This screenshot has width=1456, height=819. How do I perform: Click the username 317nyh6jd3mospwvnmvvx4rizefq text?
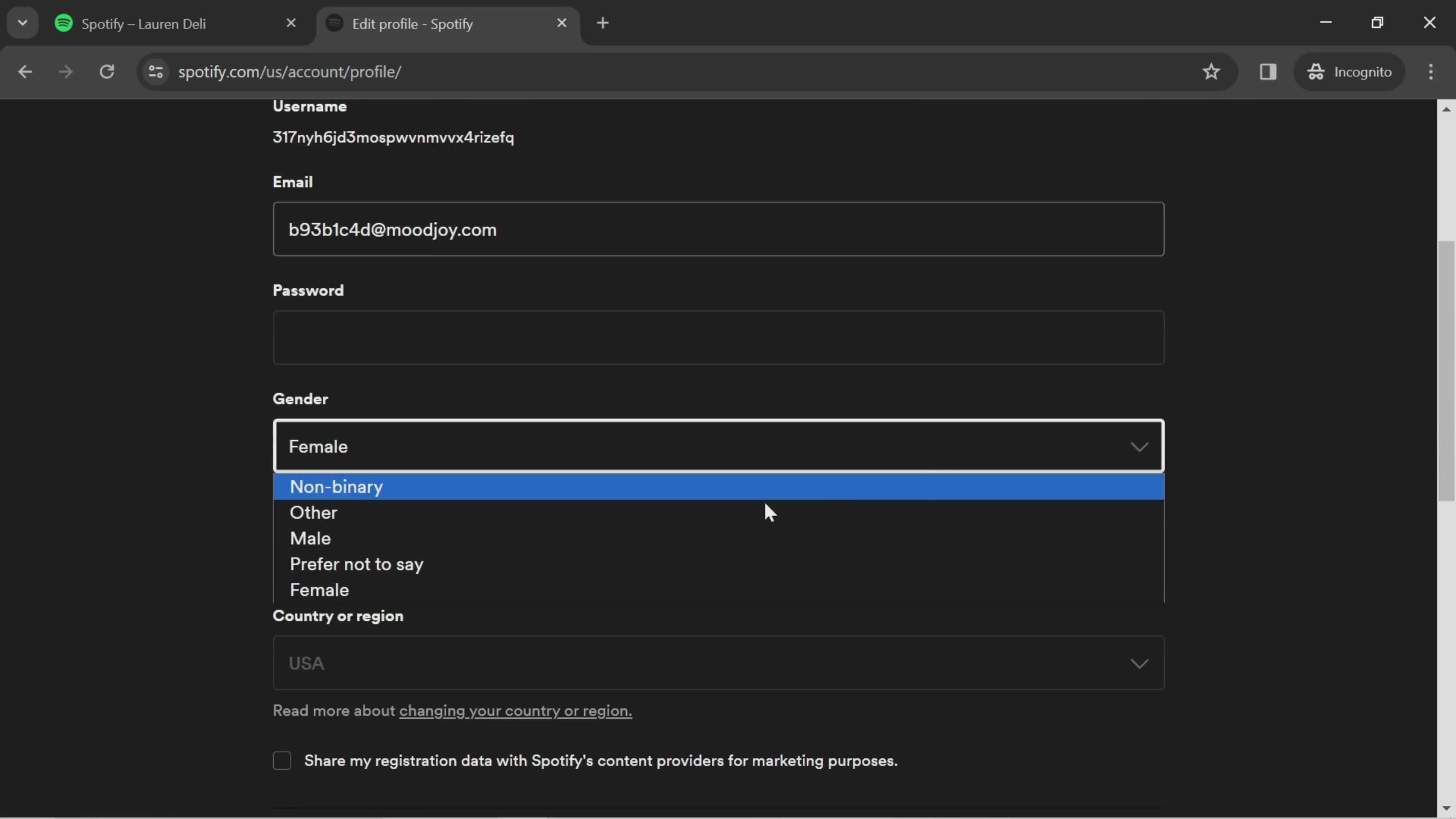pos(394,138)
